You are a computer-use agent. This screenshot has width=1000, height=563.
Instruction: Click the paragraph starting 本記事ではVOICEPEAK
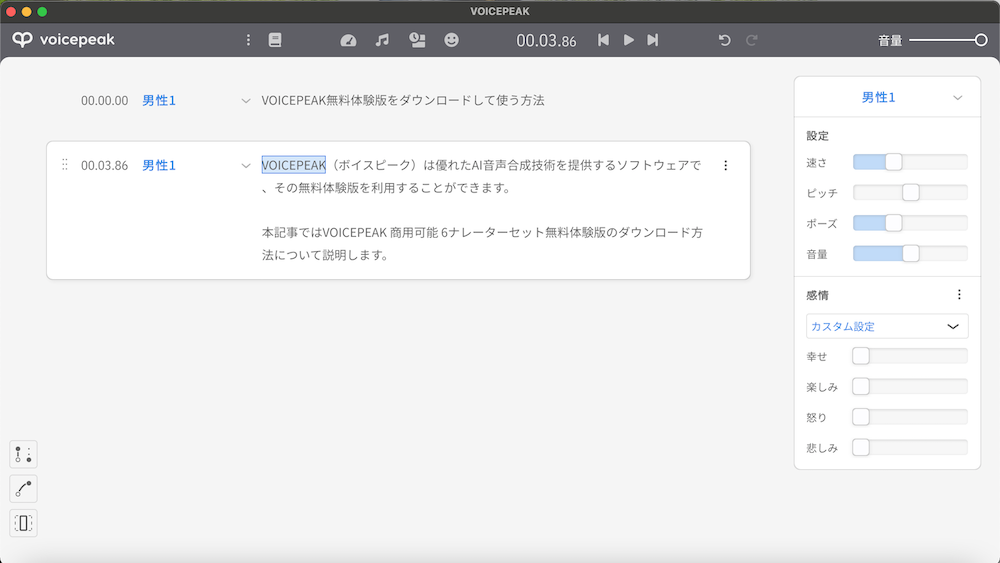point(482,244)
